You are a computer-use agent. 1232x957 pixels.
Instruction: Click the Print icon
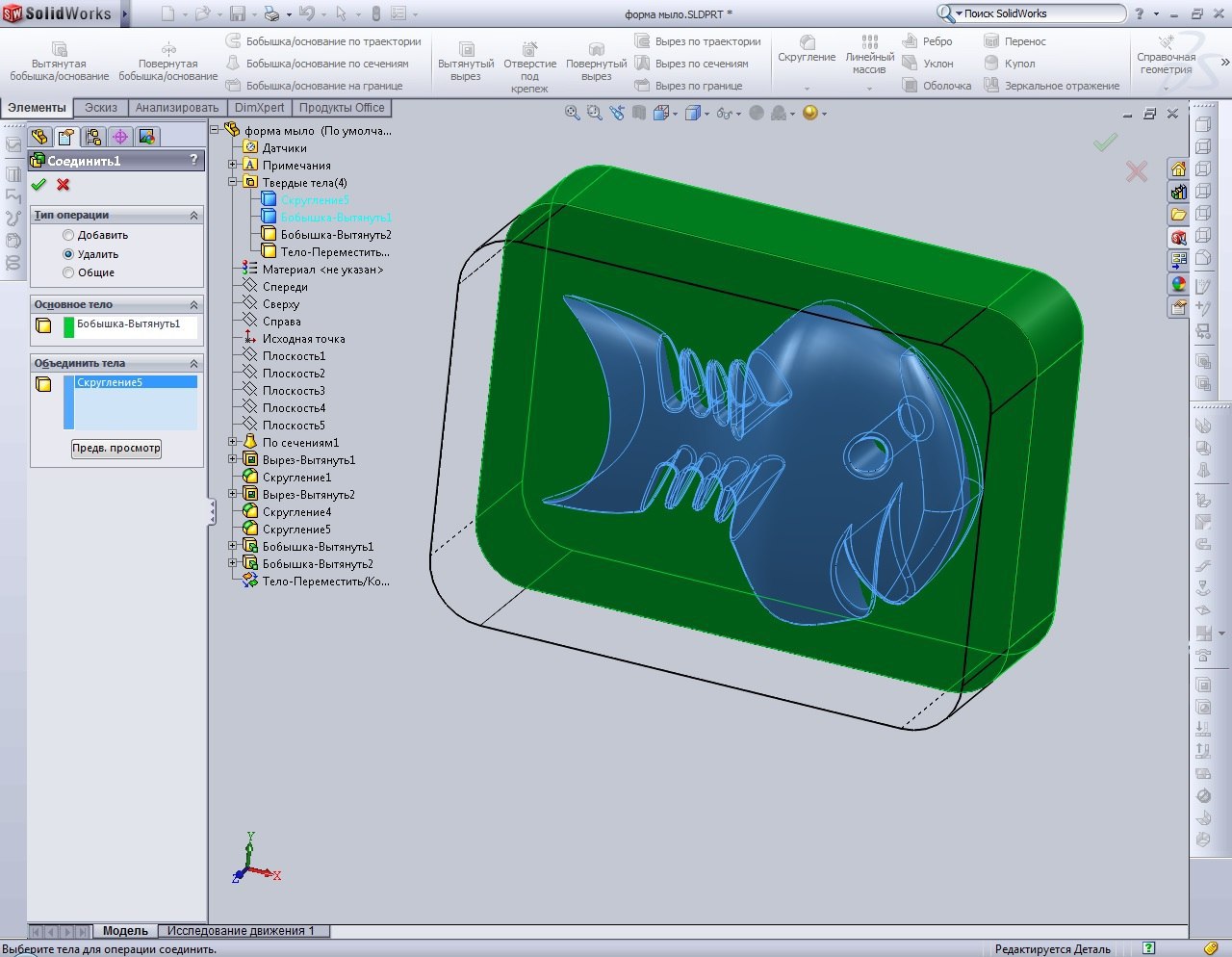pyautogui.click(x=271, y=13)
